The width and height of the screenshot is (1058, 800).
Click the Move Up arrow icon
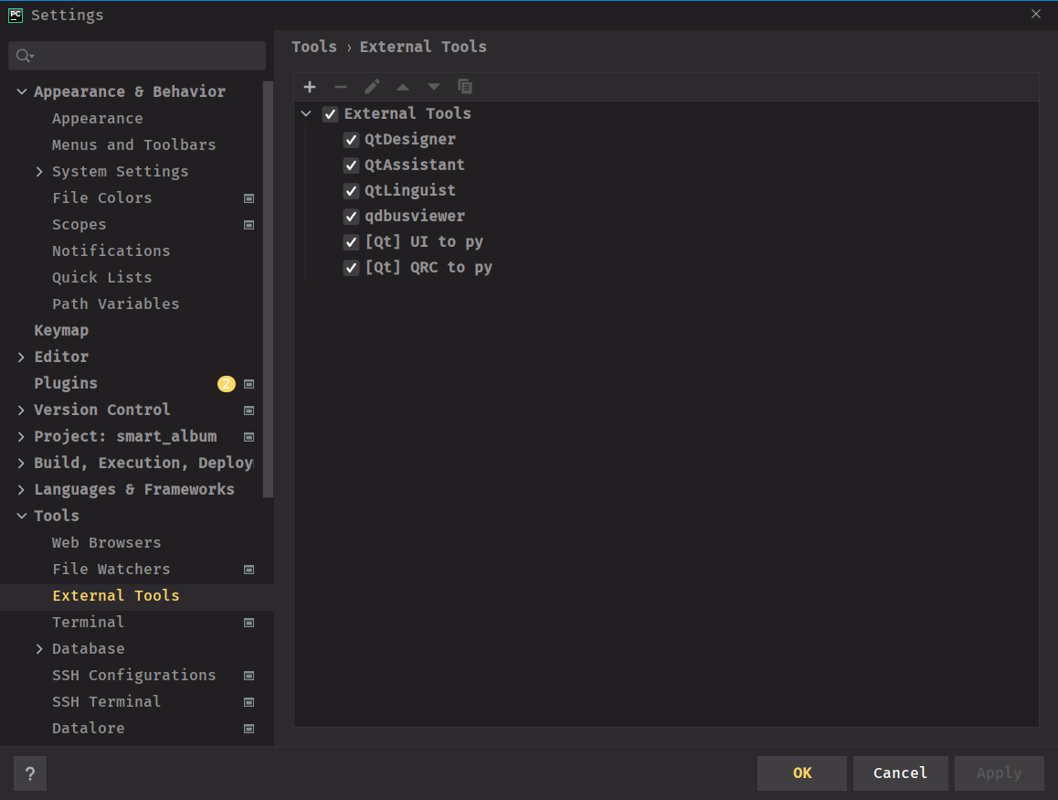[403, 87]
